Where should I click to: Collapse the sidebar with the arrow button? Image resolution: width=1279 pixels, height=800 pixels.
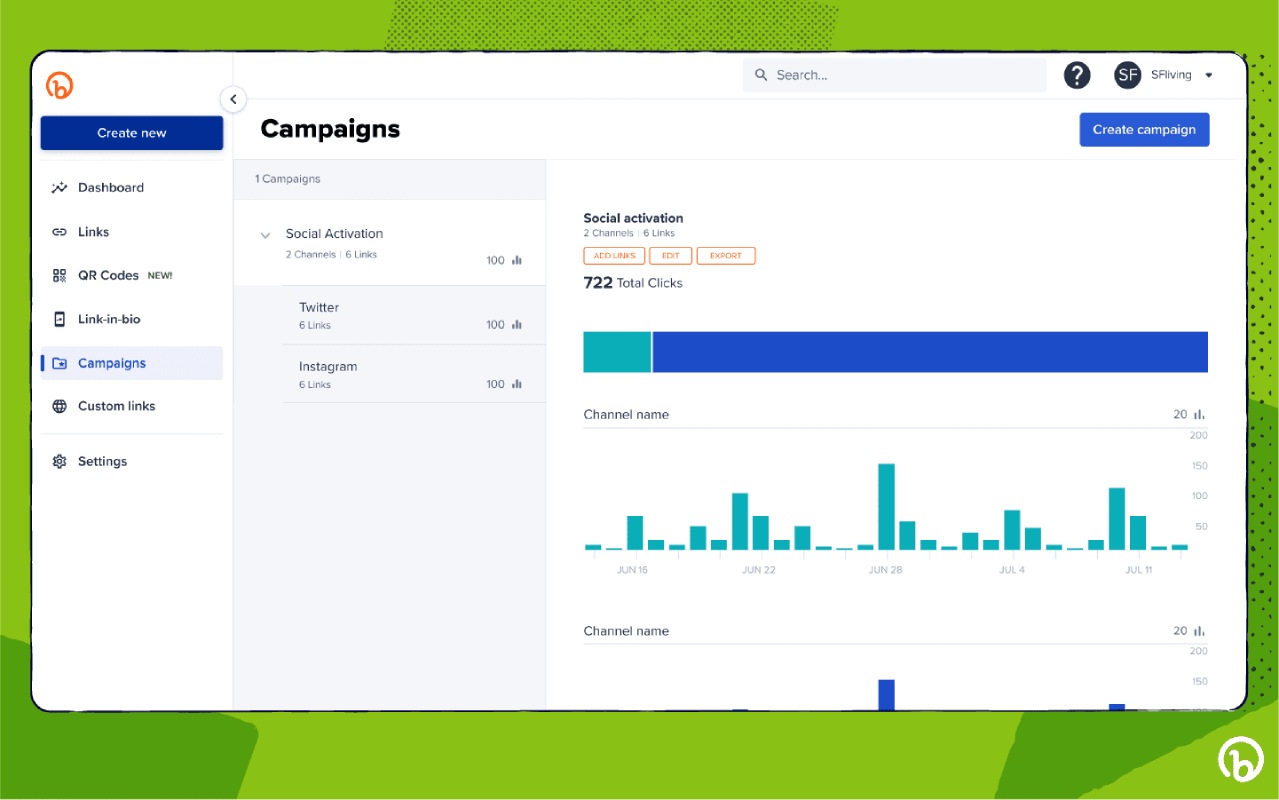pos(233,99)
